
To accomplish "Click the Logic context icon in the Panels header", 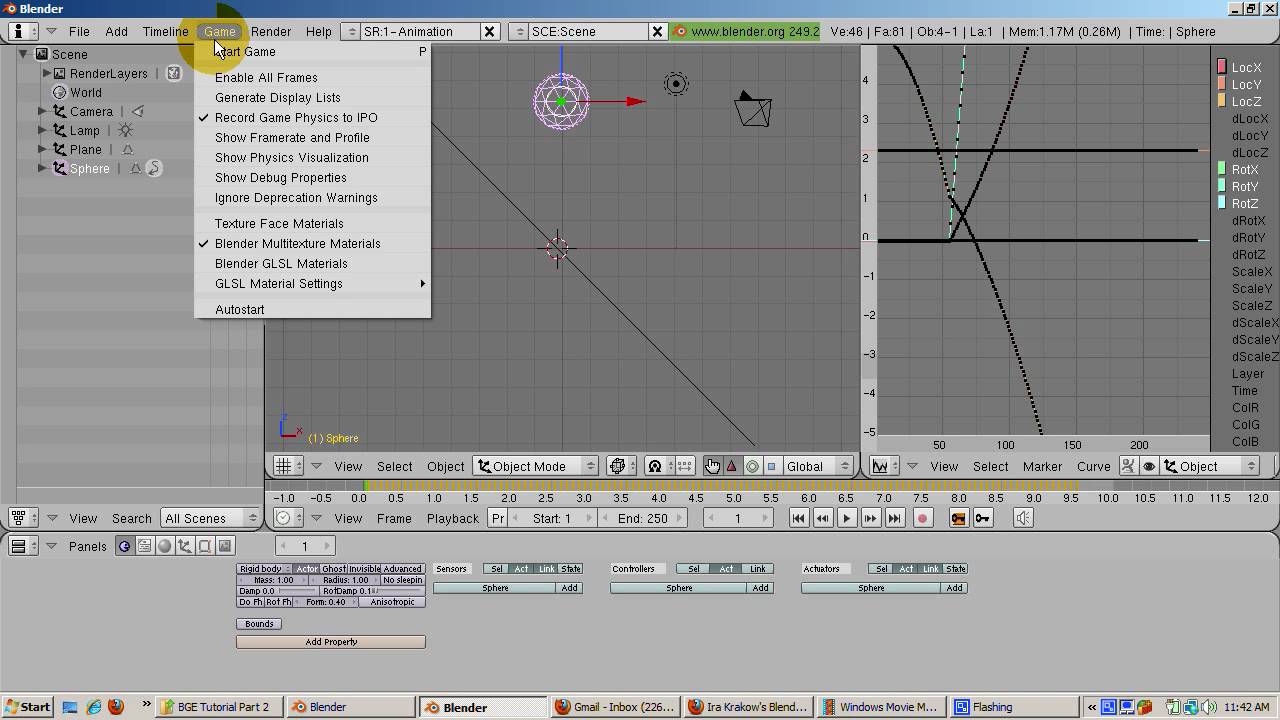I will pyautogui.click(x=124, y=546).
